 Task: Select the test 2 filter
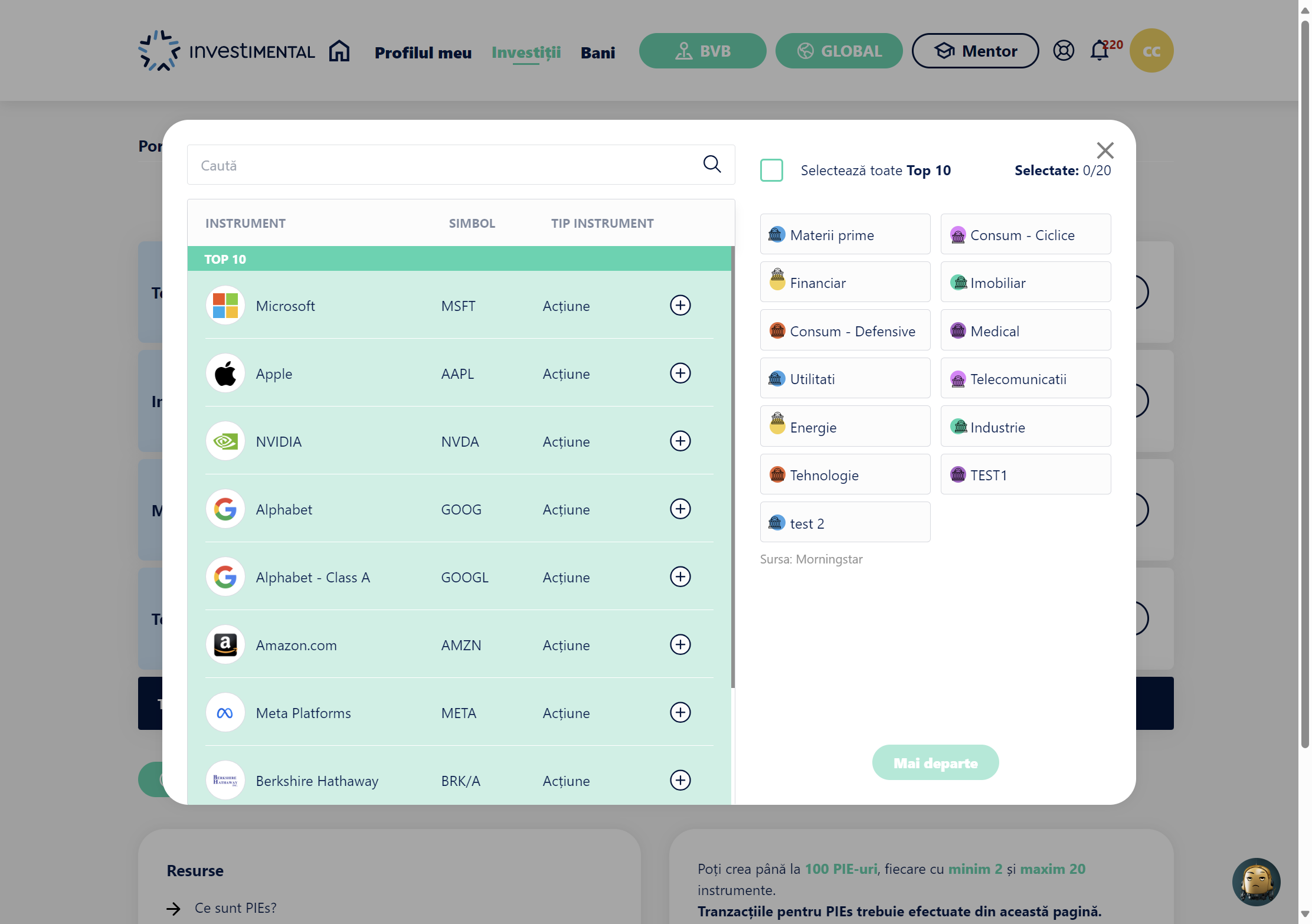(x=845, y=522)
